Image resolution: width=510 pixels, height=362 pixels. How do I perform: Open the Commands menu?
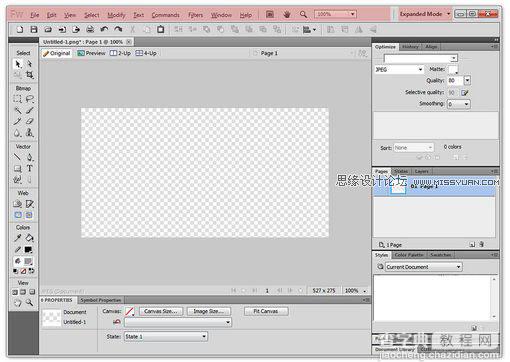pyautogui.click(x=166, y=15)
